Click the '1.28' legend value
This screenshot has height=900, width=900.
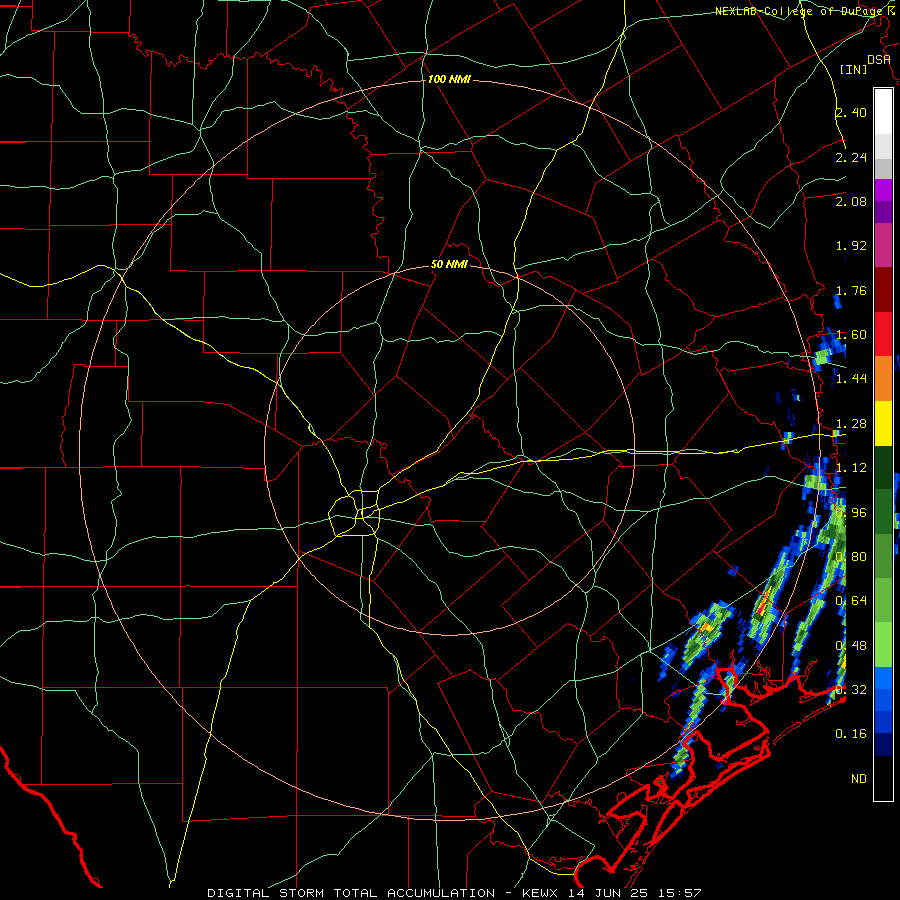click(x=851, y=424)
